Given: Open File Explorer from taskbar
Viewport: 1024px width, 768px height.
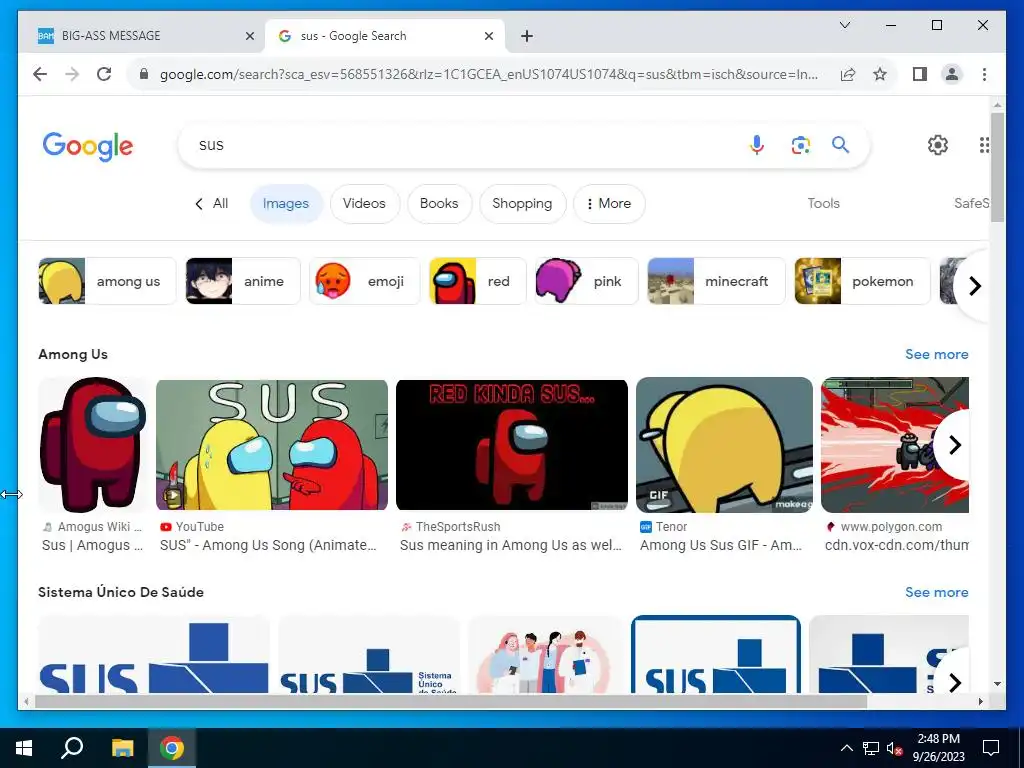Looking at the screenshot, I should pos(122,748).
